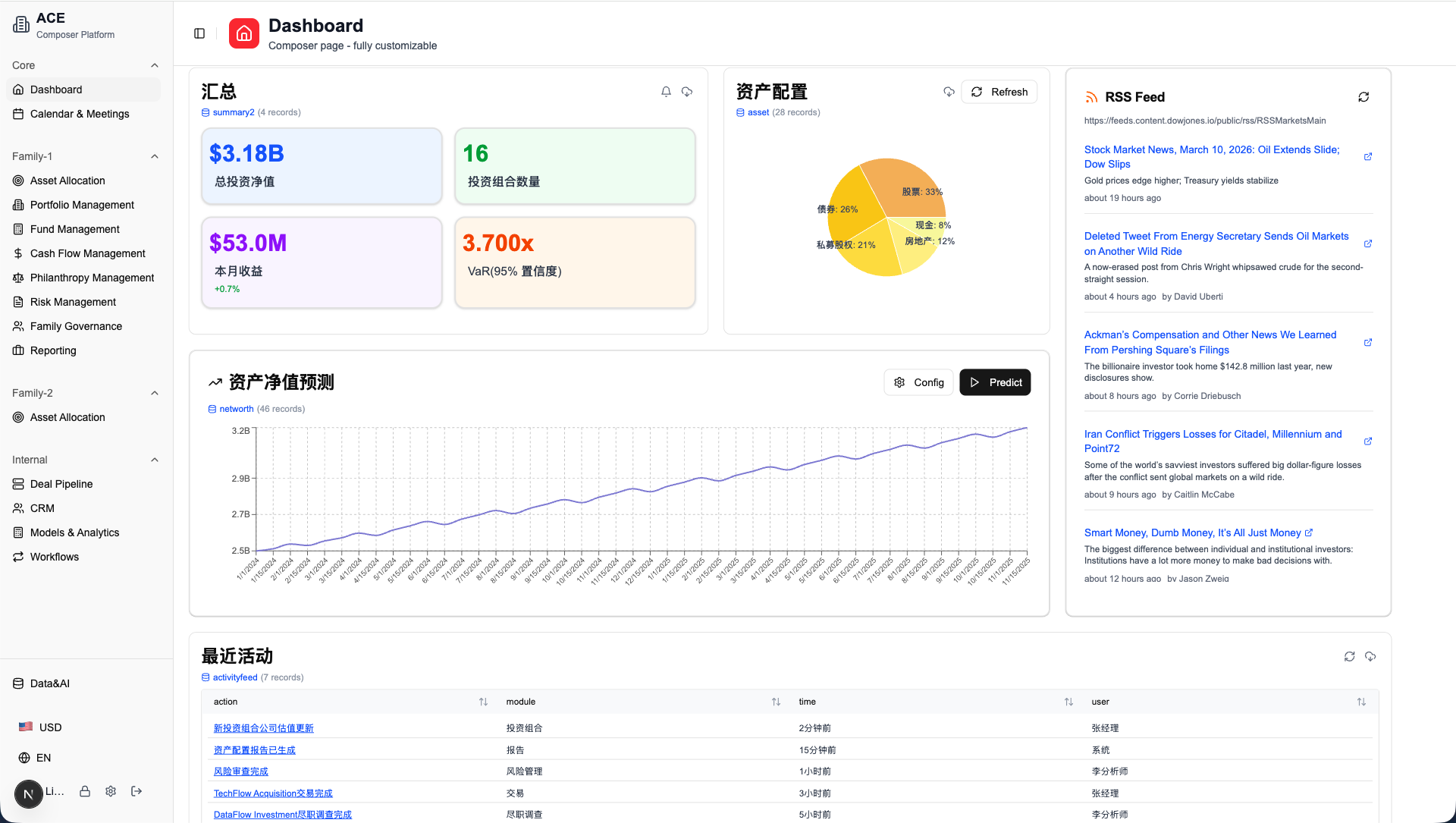Refresh the RSS Feed via refresh icon

click(x=1363, y=97)
